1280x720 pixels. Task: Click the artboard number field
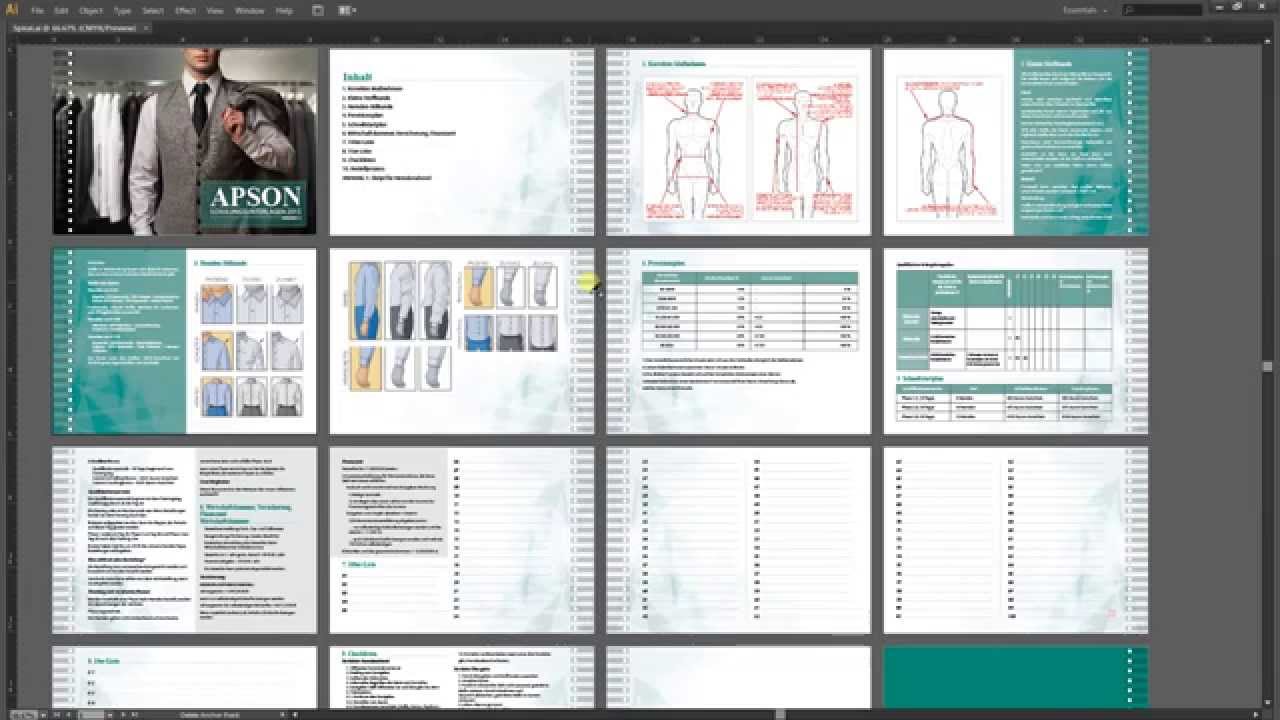pos(91,715)
